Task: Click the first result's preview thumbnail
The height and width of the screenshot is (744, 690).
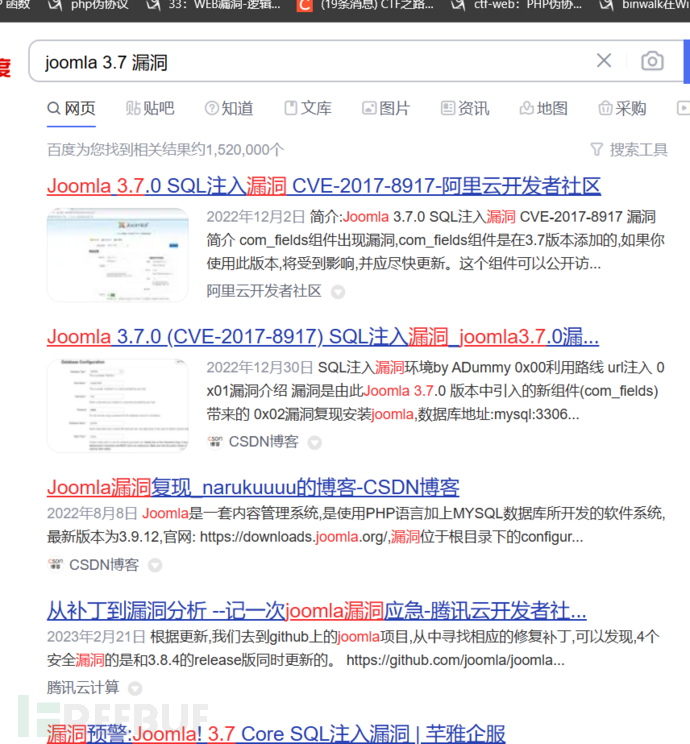Action: tap(117, 254)
